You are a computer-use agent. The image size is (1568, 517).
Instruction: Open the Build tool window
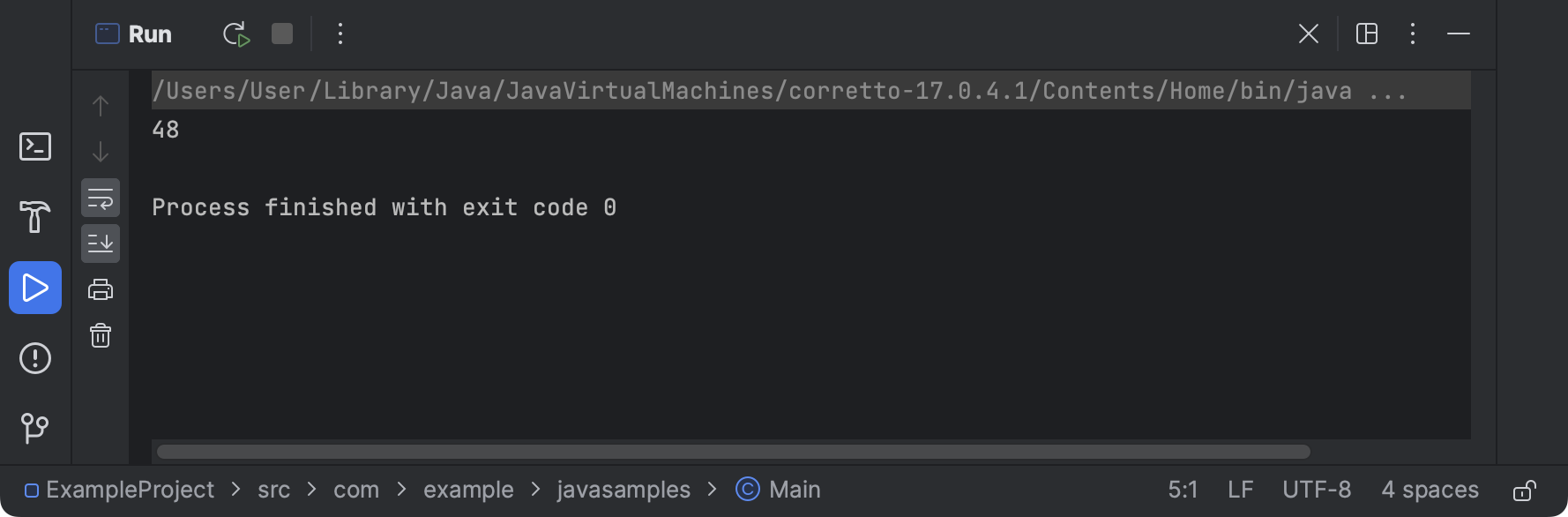(x=35, y=216)
